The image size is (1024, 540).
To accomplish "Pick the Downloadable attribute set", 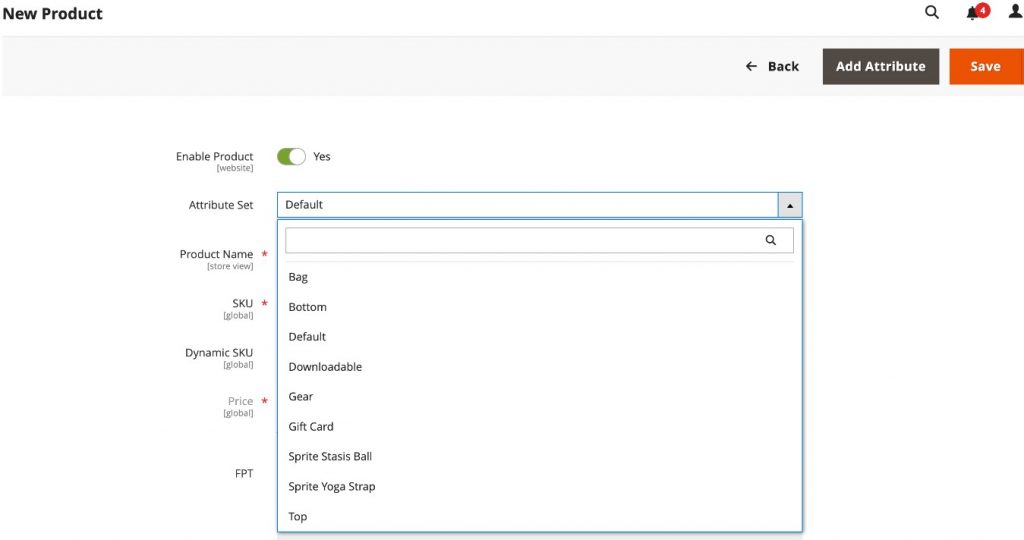I will [325, 367].
